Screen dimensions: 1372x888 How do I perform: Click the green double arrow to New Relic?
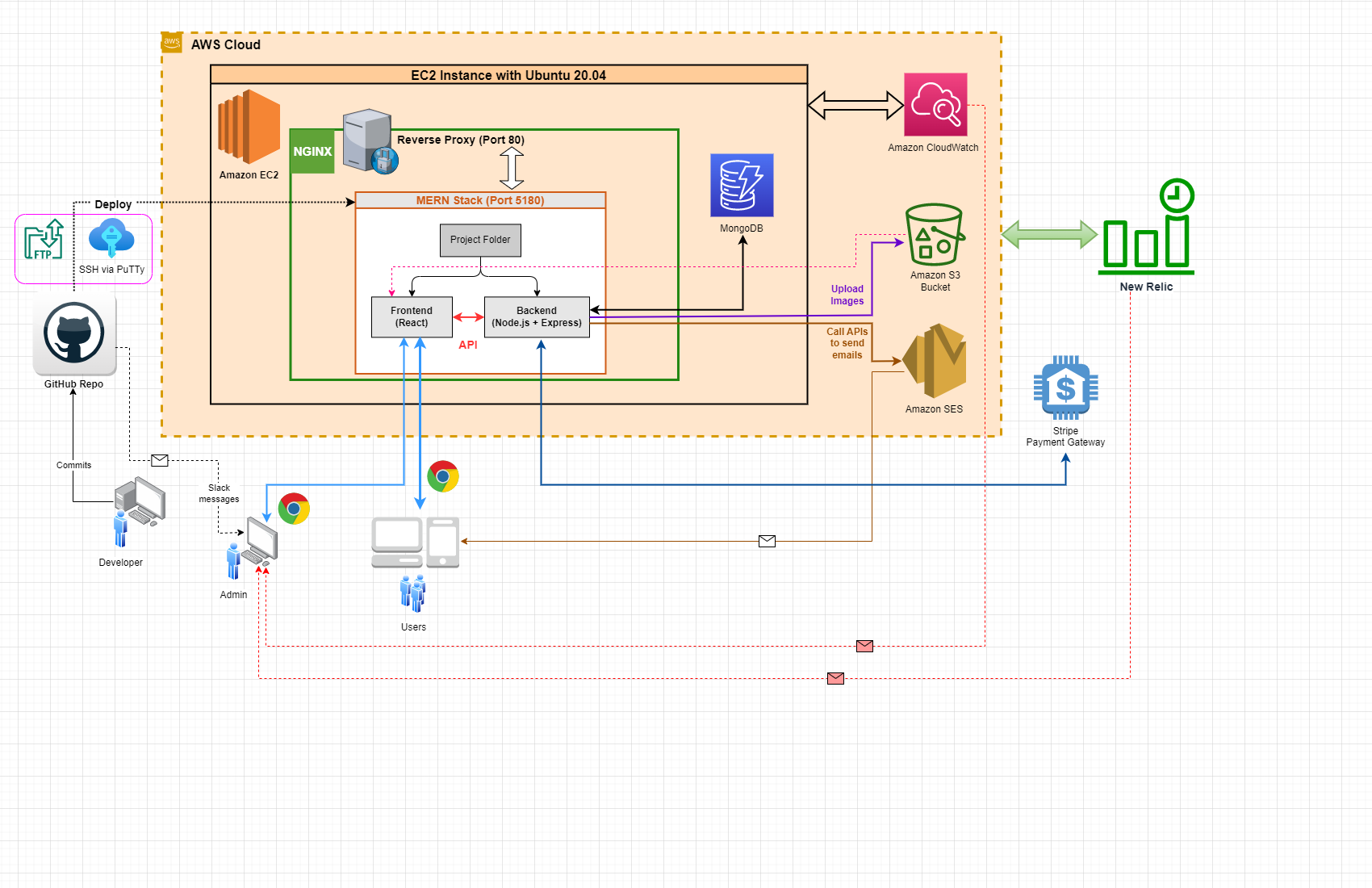1049,234
